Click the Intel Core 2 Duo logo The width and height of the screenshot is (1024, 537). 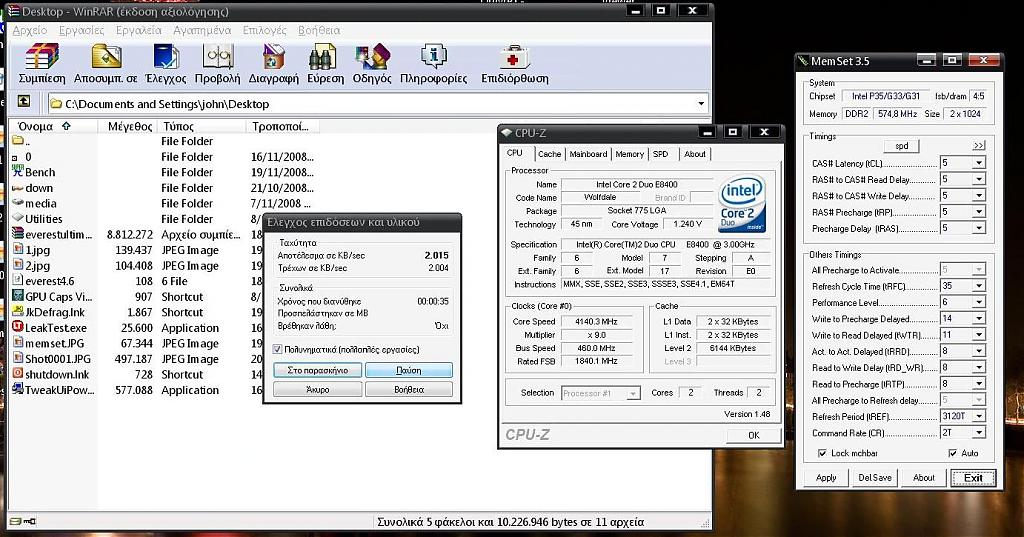click(742, 204)
